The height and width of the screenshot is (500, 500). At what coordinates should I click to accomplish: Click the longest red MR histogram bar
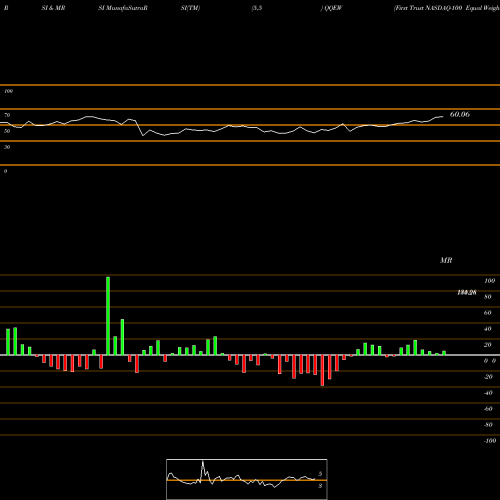[322, 370]
